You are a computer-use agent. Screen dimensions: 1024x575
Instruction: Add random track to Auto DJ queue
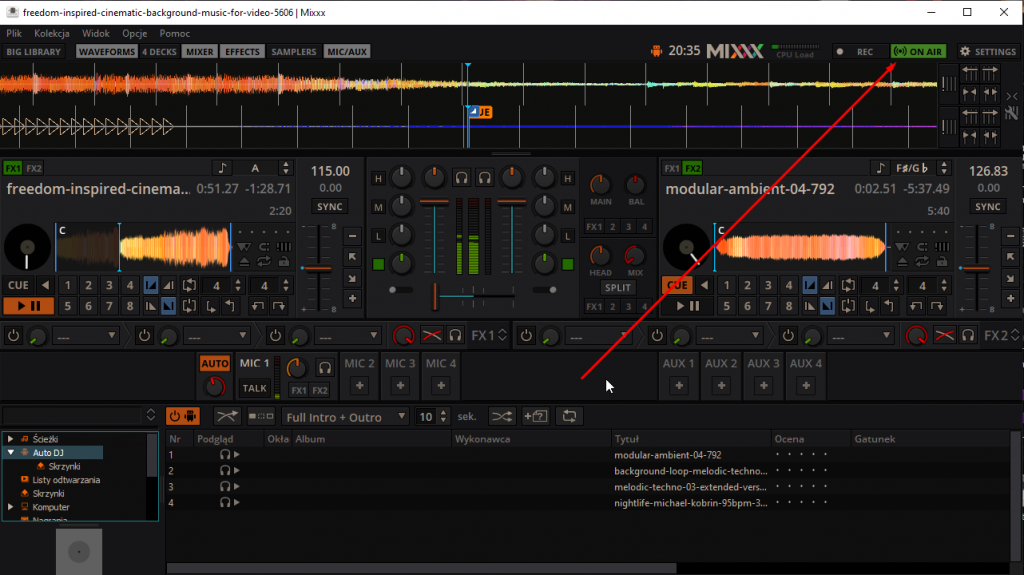[536, 416]
